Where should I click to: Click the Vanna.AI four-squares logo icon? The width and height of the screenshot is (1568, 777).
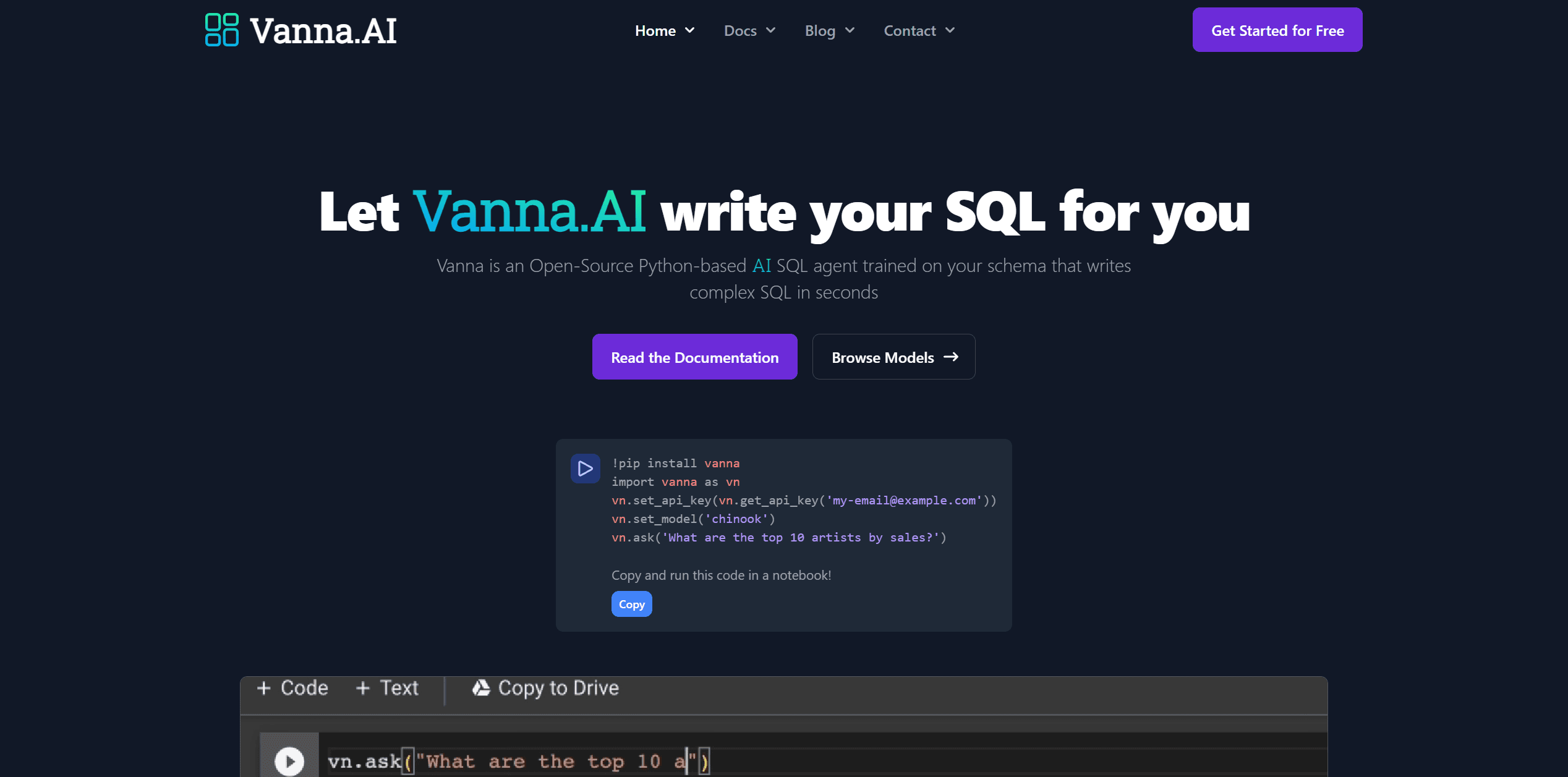point(221,30)
